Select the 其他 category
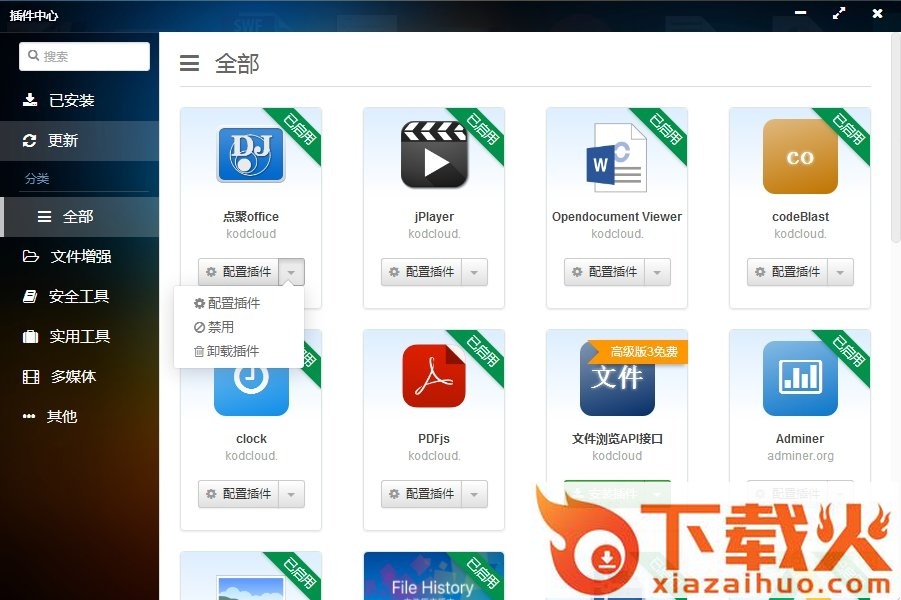Screen dimensions: 901x600 click(79, 417)
